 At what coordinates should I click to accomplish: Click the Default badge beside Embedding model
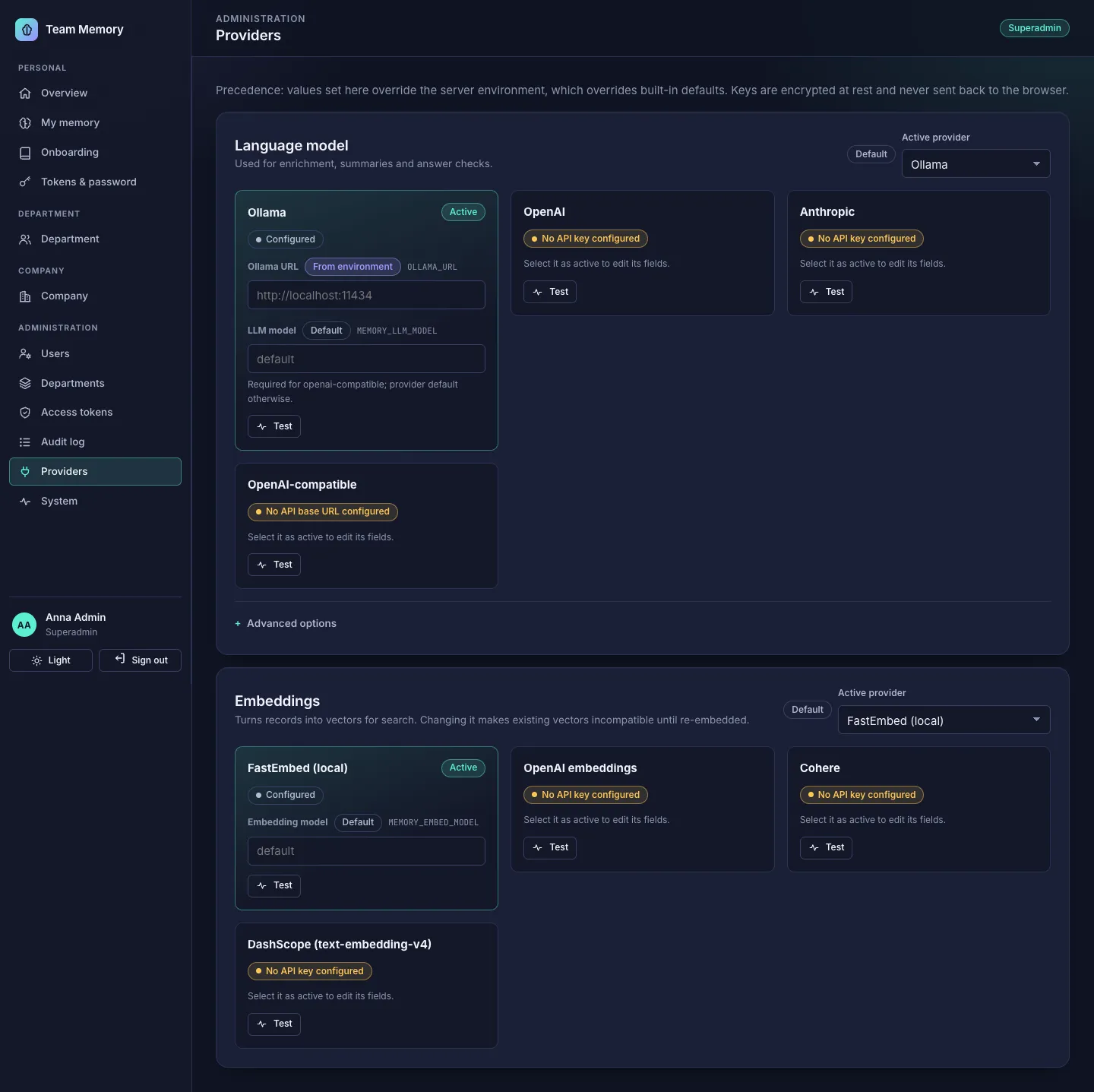click(358, 822)
